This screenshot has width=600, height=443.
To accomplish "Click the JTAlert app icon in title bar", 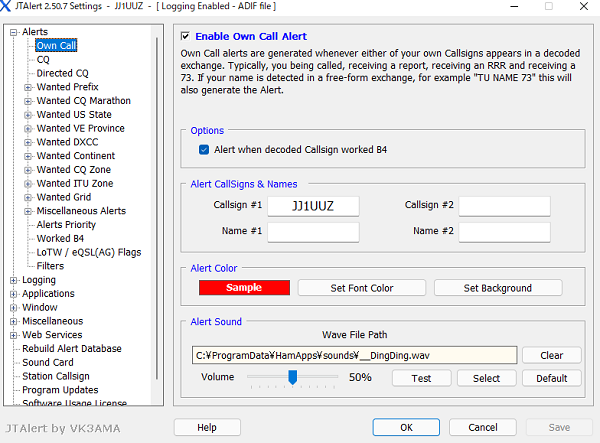I will [9, 8].
